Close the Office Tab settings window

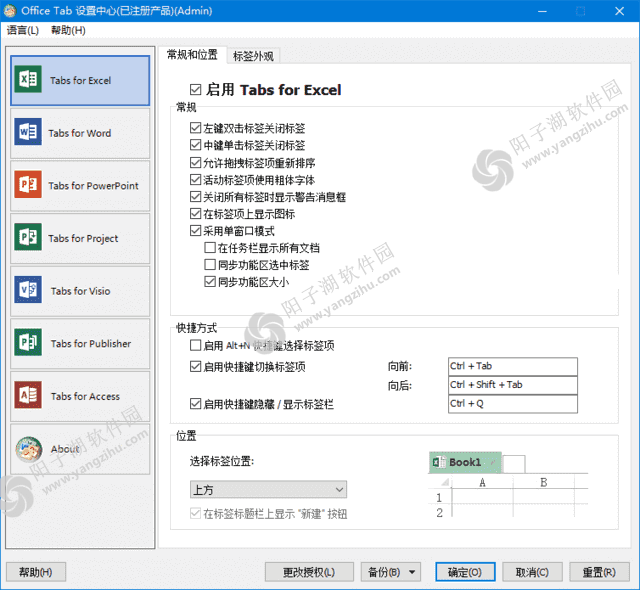click(619, 11)
